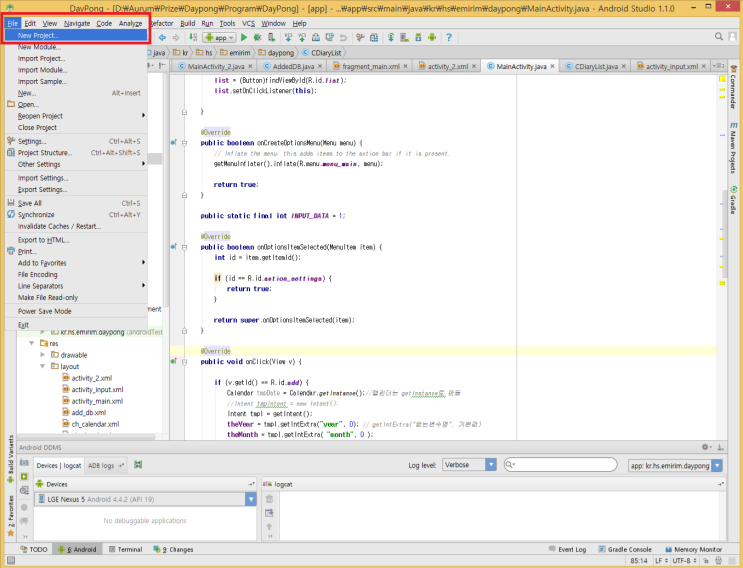
Task: Open the Event Log panel
Action: click(x=567, y=550)
